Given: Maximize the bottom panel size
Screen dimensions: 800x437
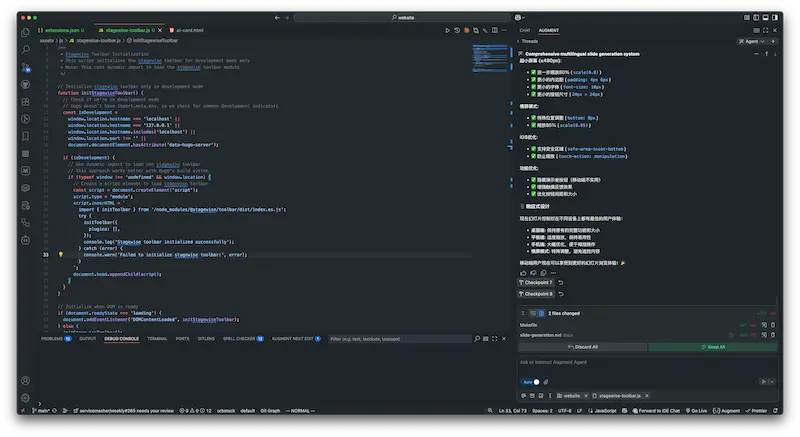Looking at the screenshot, I should click(x=494, y=339).
